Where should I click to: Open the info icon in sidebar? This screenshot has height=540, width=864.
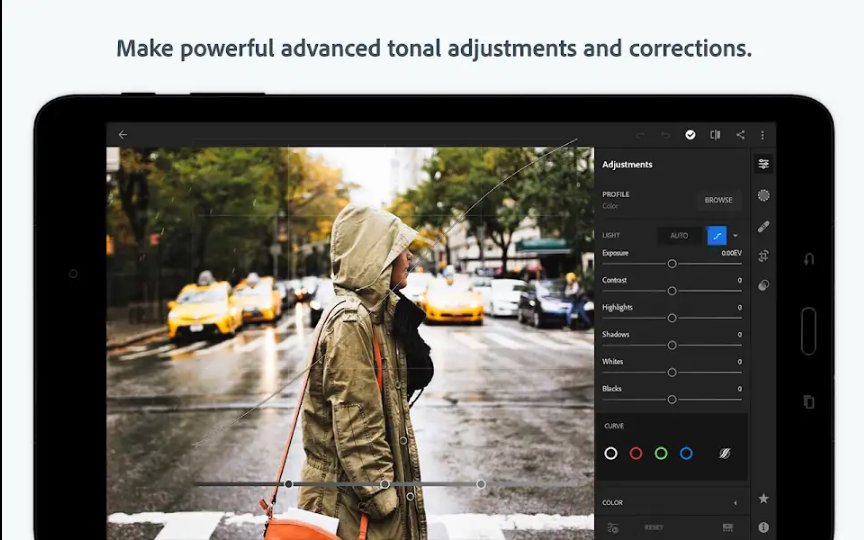763,527
